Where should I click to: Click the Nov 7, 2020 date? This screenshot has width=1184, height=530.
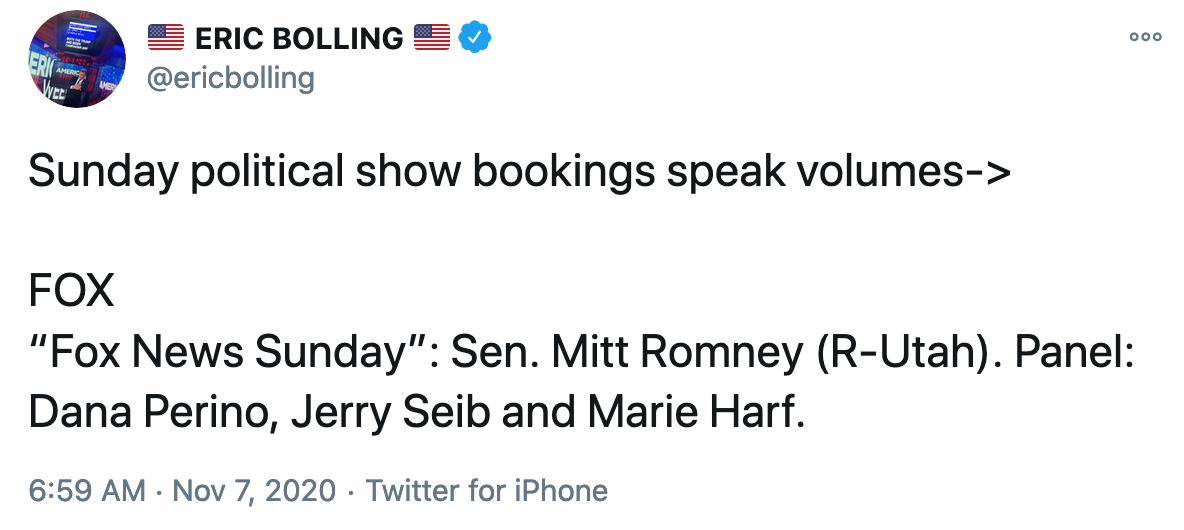click(254, 491)
